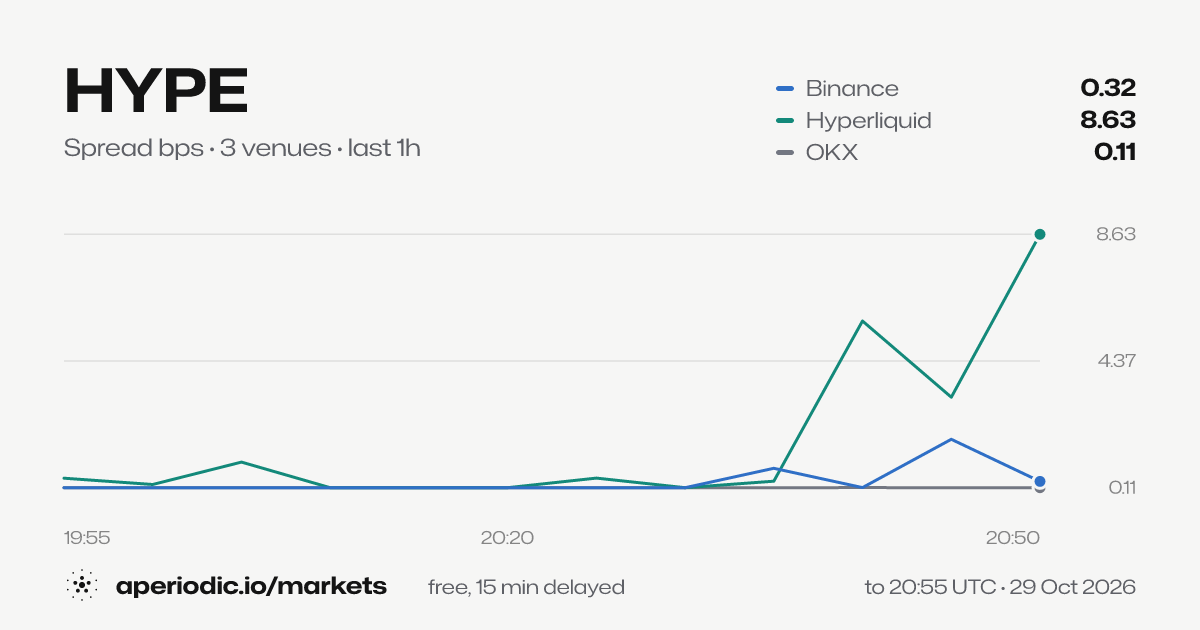Select the OKX legend label
This screenshot has height=630, width=1200.
pyautogui.click(x=832, y=153)
